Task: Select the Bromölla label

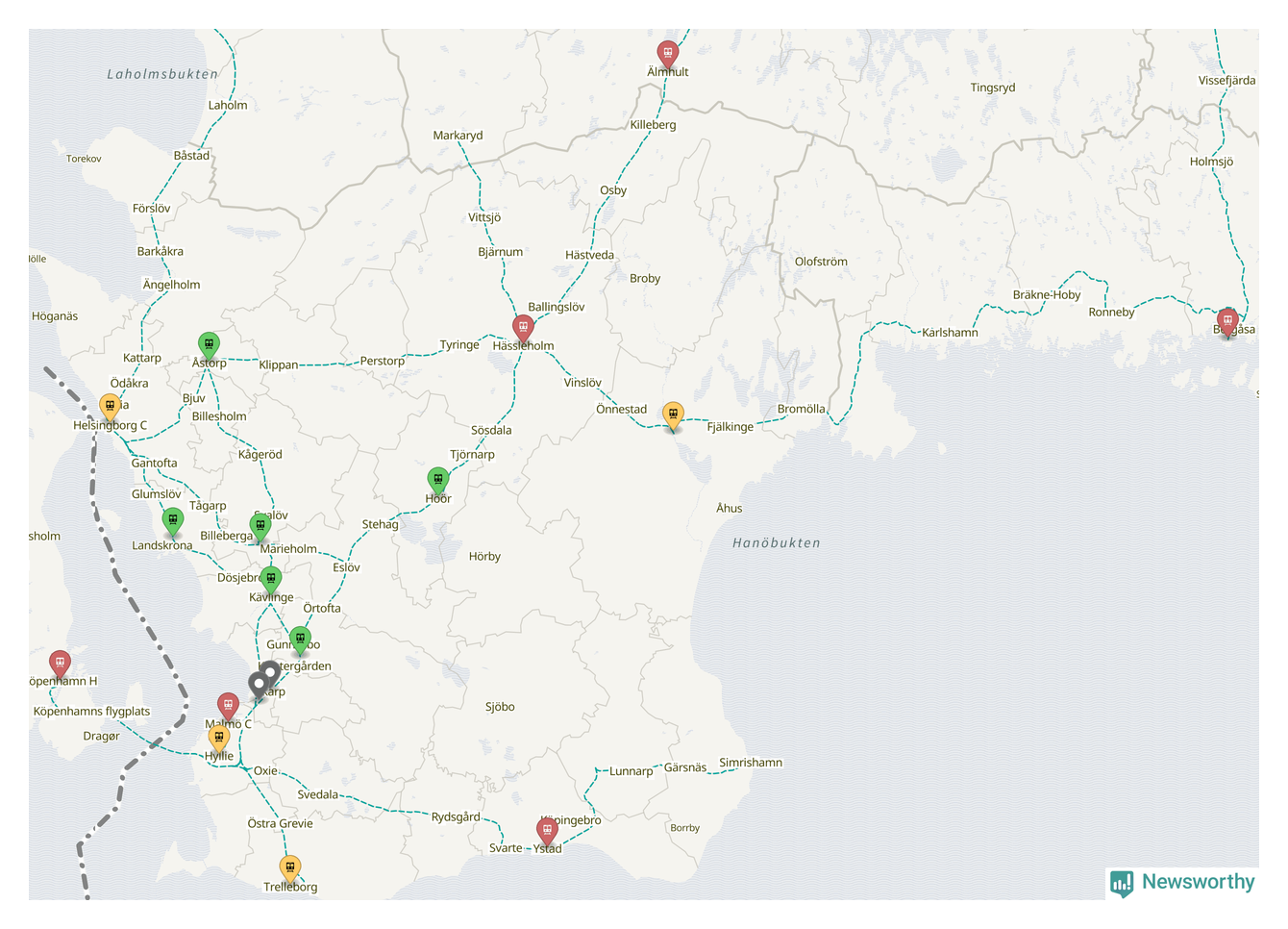Action: click(801, 410)
